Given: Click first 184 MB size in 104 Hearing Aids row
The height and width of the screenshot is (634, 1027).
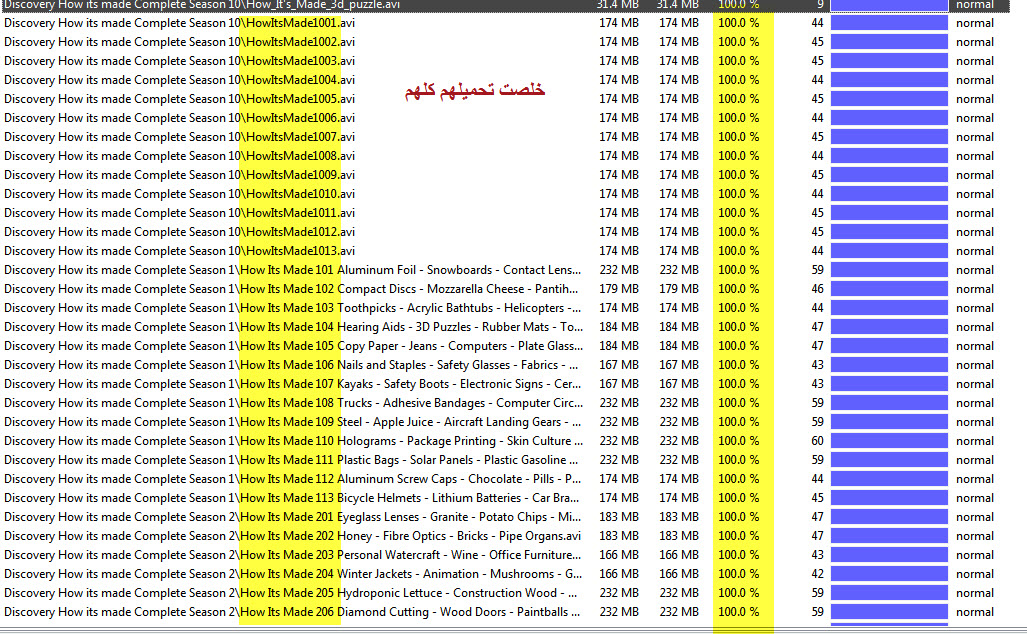Looking at the screenshot, I should point(619,327).
